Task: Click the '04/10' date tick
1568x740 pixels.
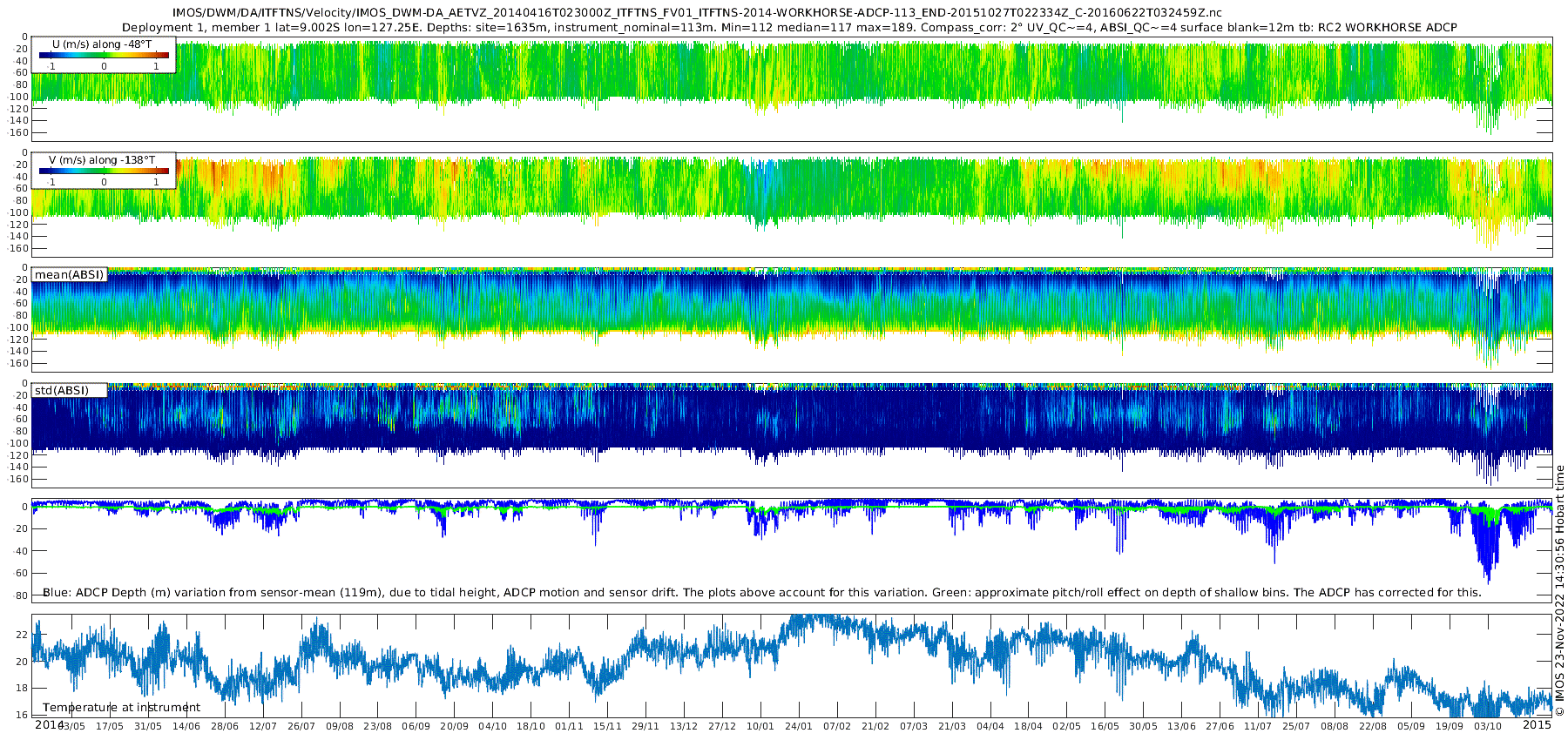Action: pos(493,727)
